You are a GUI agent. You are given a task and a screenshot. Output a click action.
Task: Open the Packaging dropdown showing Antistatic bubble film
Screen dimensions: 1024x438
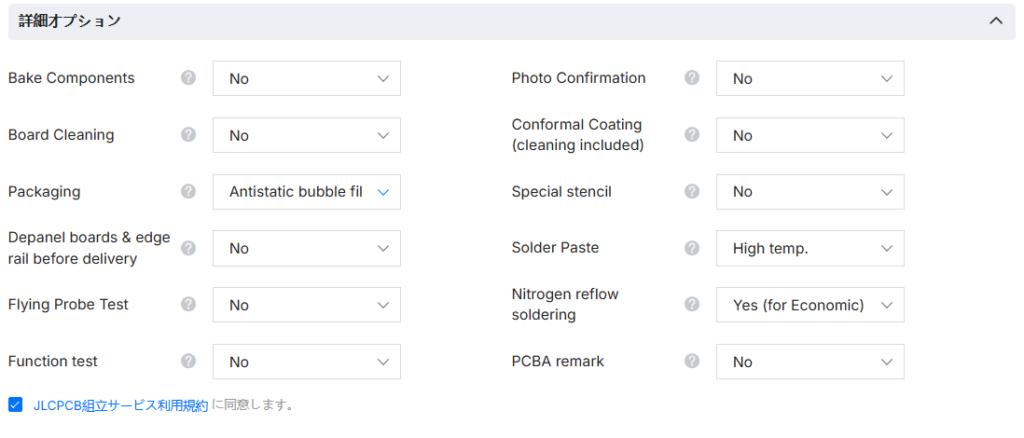tap(306, 192)
